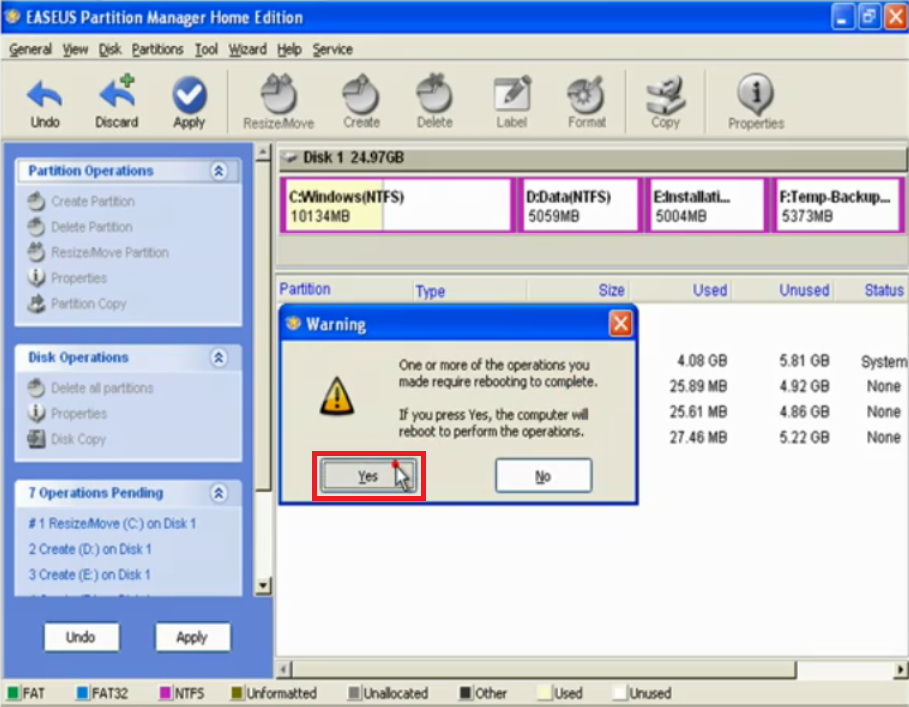Collapse the Disk Operations panel

219,358
